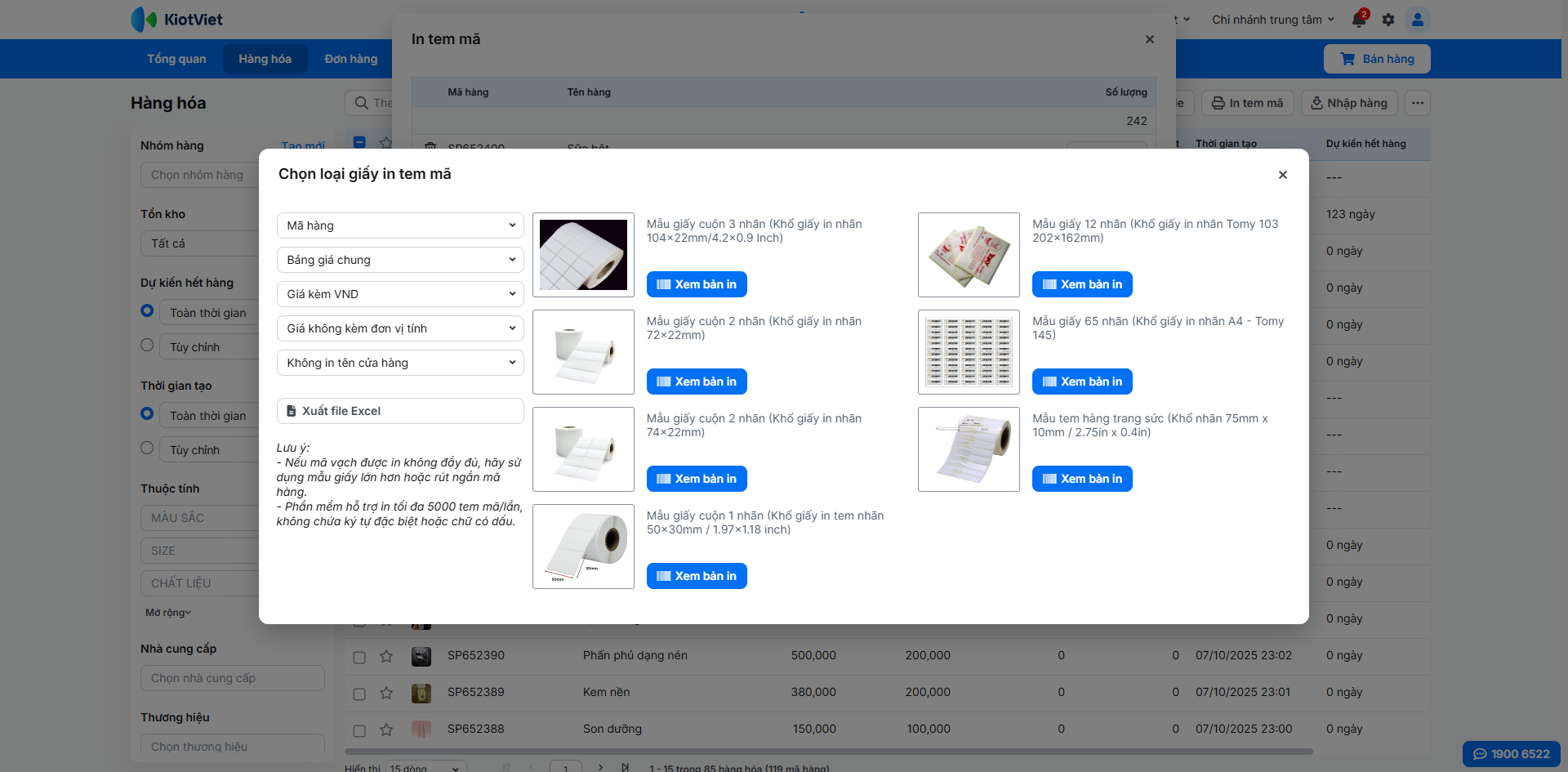This screenshot has width=1568, height=772.
Task: Click the Xuất file Excel button
Action: [400, 411]
